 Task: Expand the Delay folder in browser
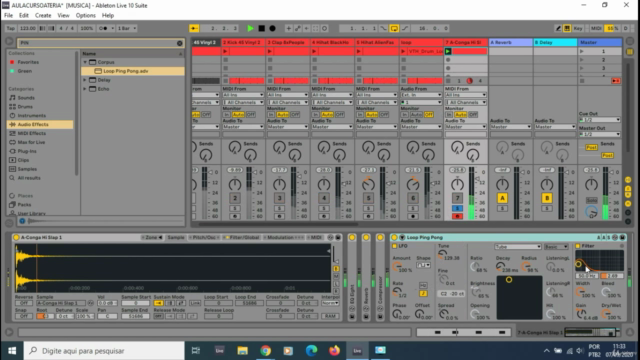pos(85,80)
